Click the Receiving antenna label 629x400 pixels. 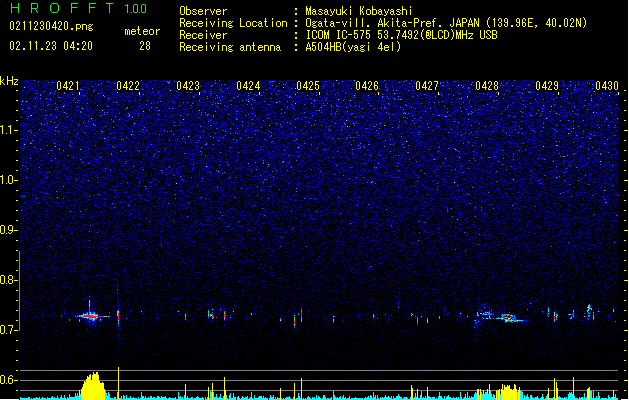[230, 47]
